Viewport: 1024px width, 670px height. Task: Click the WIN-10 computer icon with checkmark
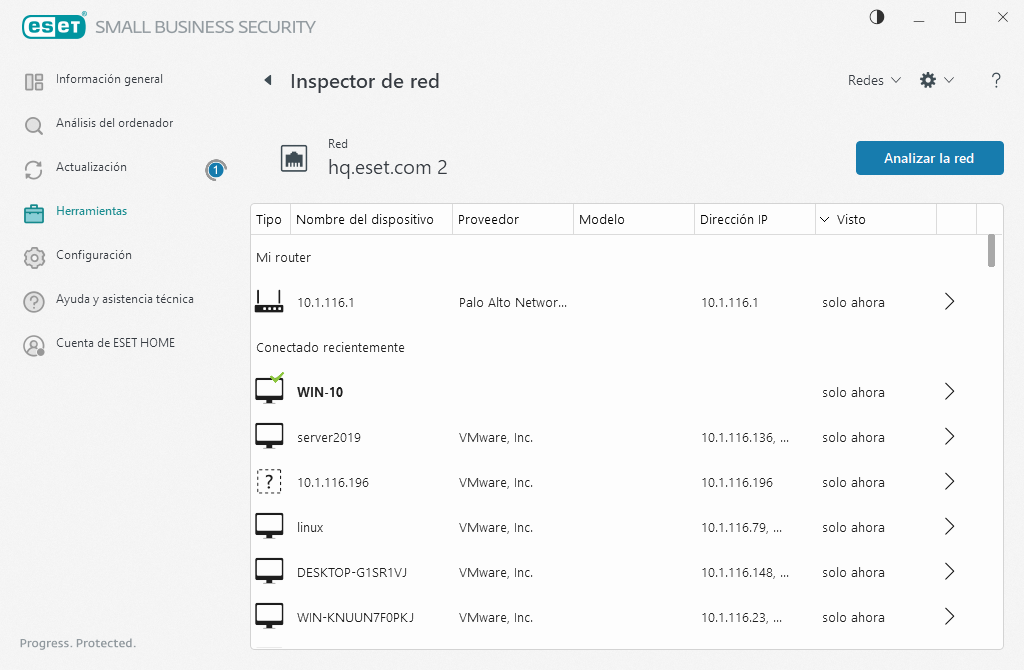click(269, 391)
